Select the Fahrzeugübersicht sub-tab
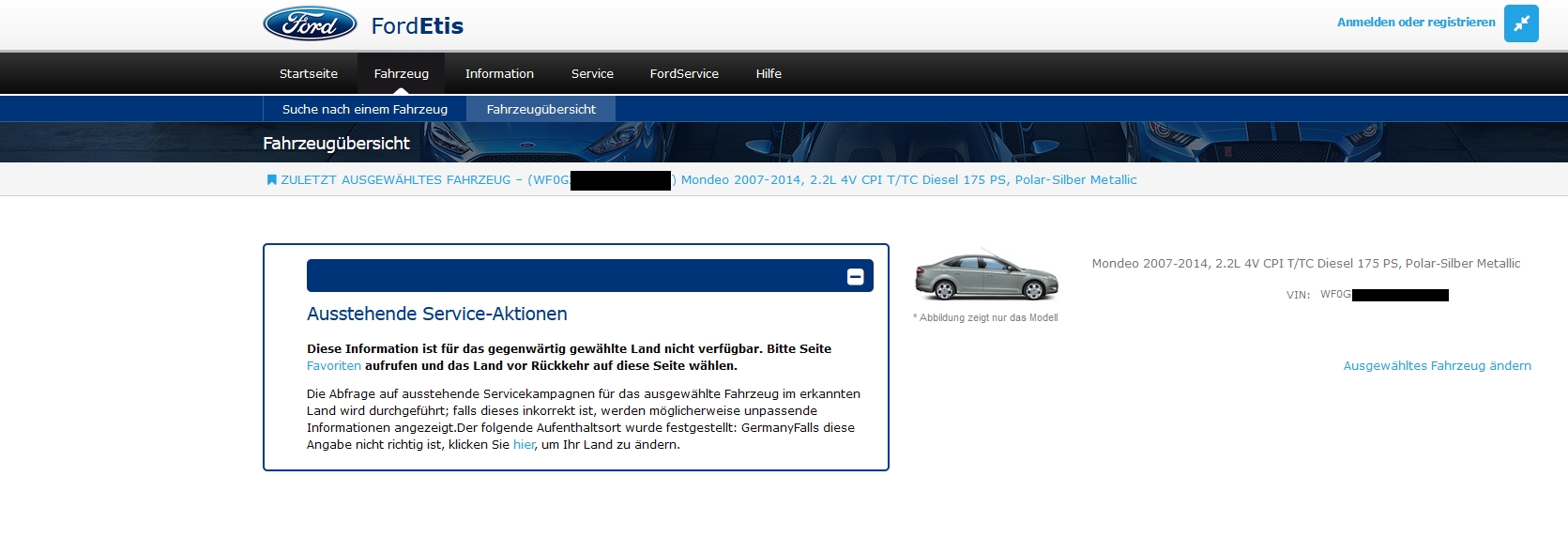 (x=540, y=110)
